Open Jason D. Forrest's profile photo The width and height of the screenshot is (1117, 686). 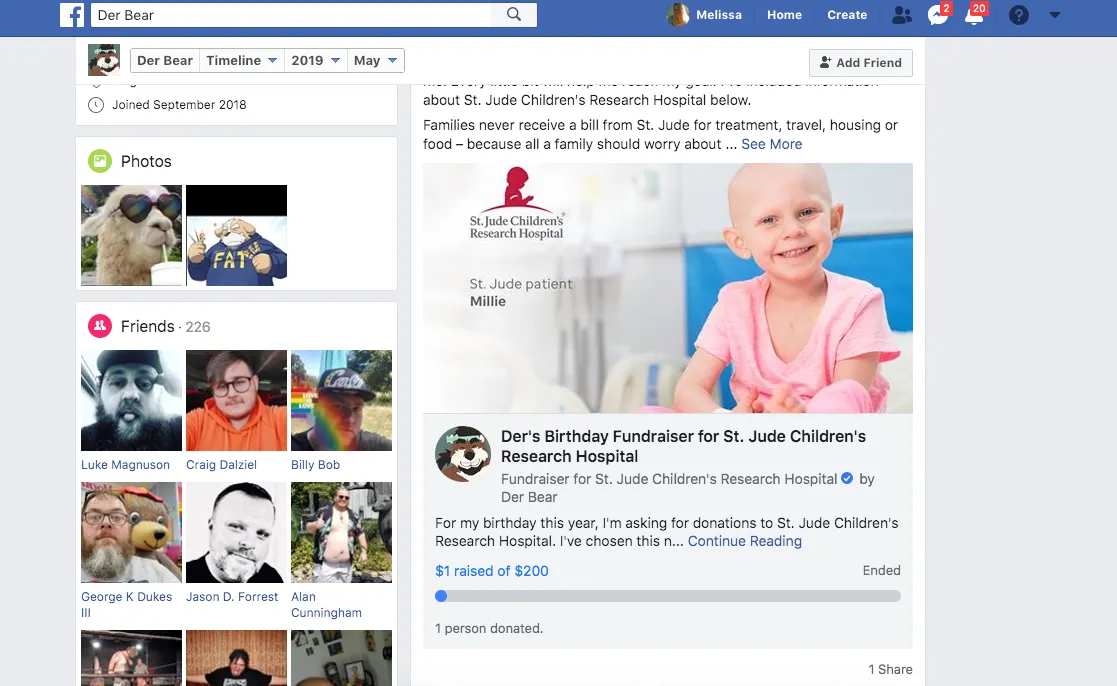point(237,532)
